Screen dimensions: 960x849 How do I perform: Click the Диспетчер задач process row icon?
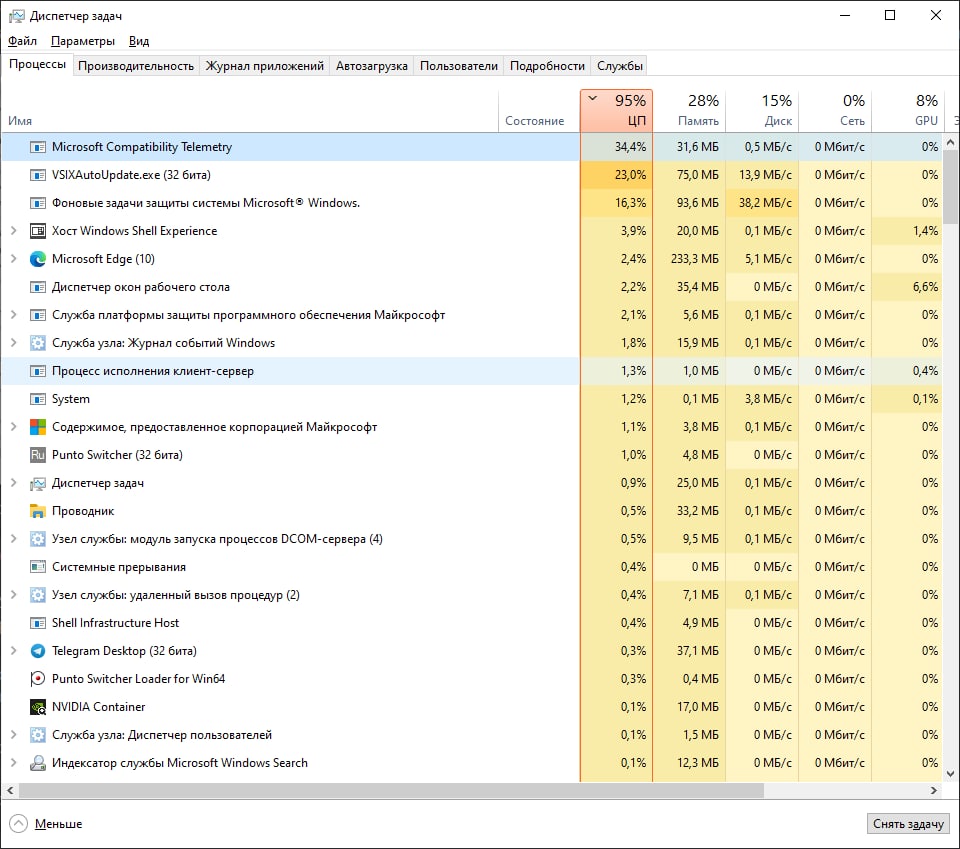pos(38,483)
